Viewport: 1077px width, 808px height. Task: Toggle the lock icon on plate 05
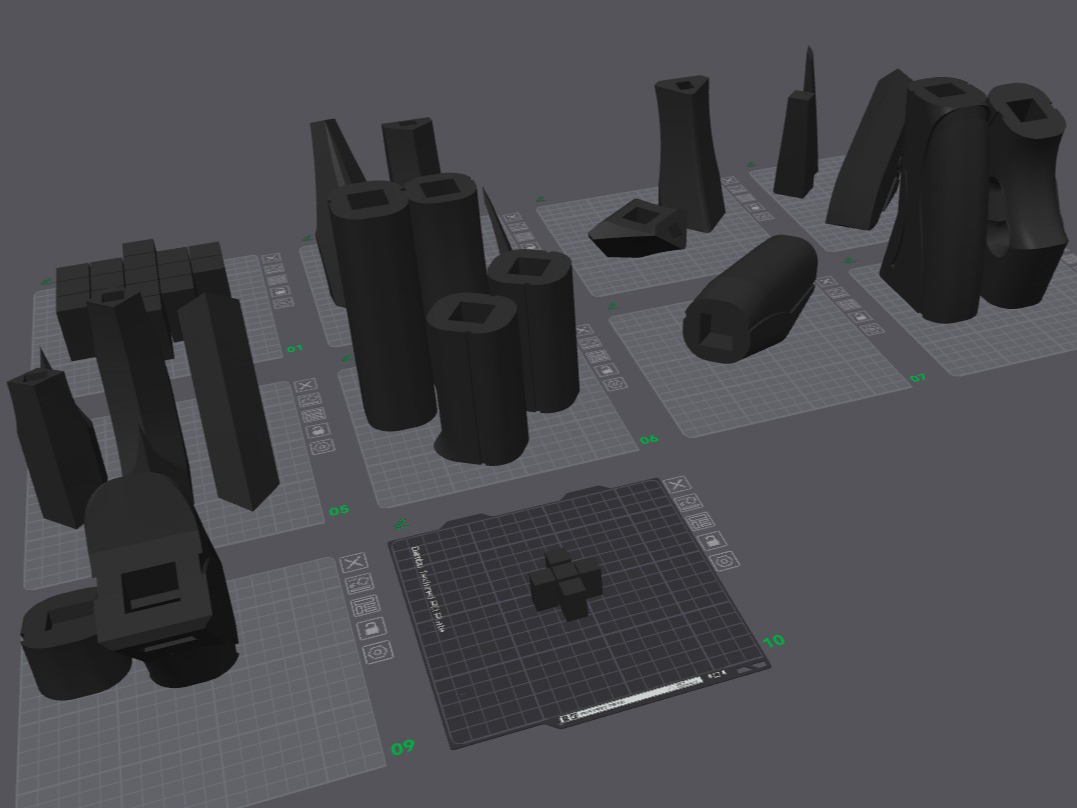pos(318,431)
